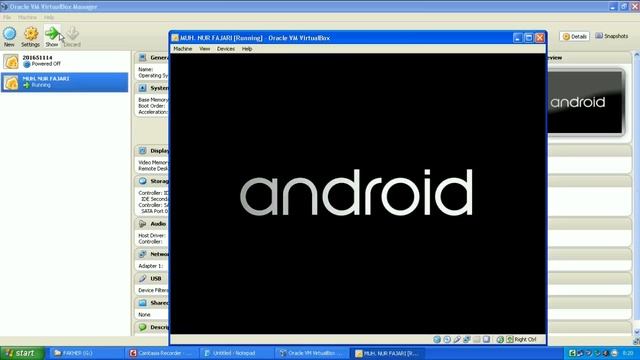Screen dimensions: 640x360
Task: Select the 201651114 virtual machine entry
Action: 64,61
